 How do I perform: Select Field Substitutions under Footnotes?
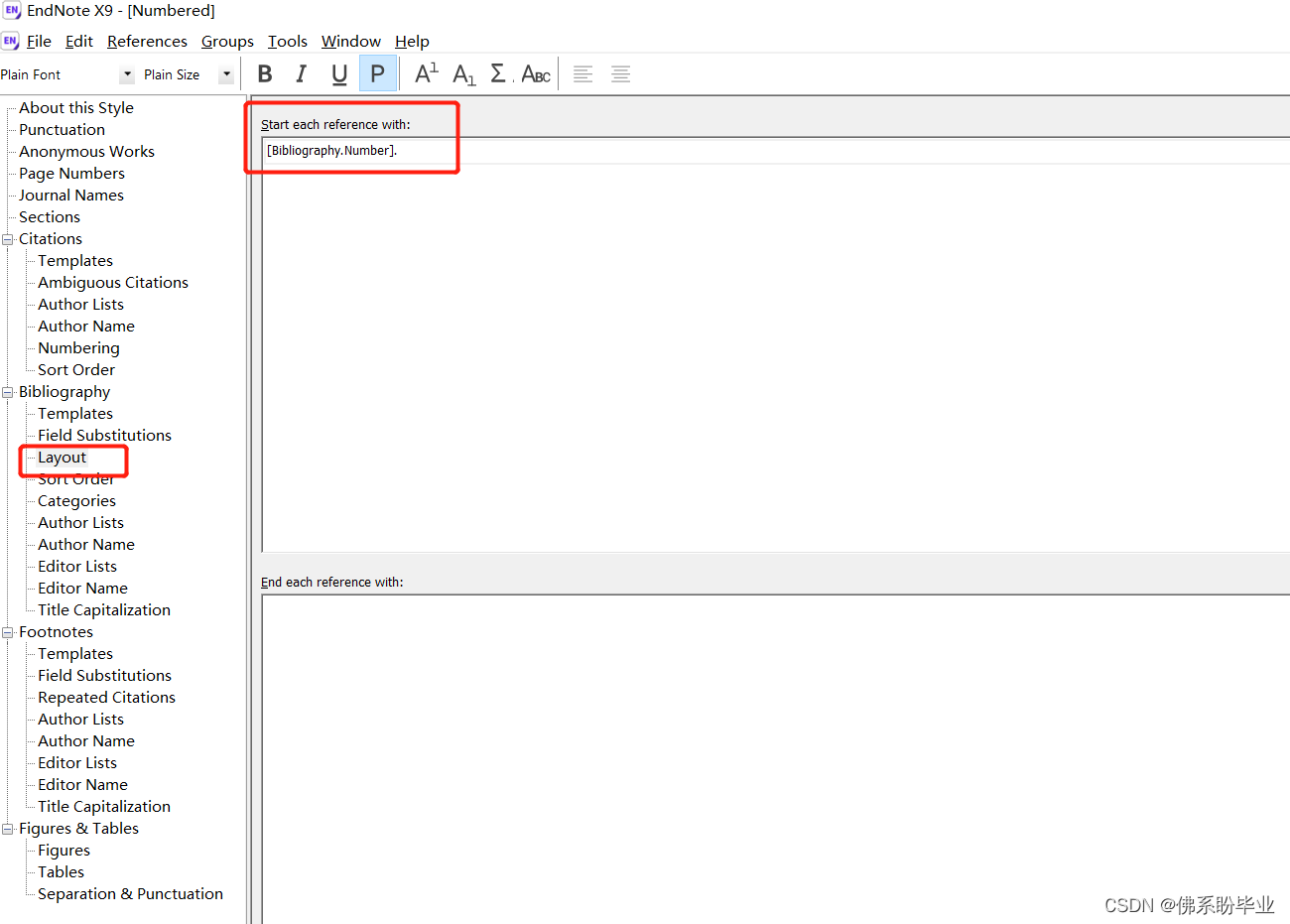click(104, 676)
